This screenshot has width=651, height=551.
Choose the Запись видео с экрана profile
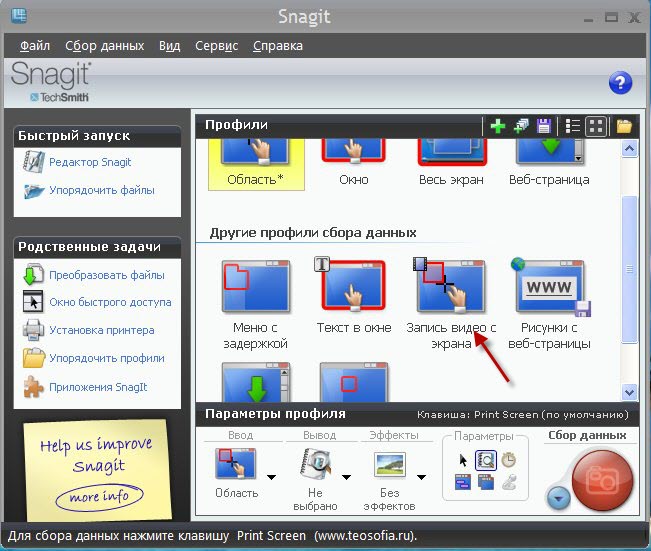[x=451, y=305]
